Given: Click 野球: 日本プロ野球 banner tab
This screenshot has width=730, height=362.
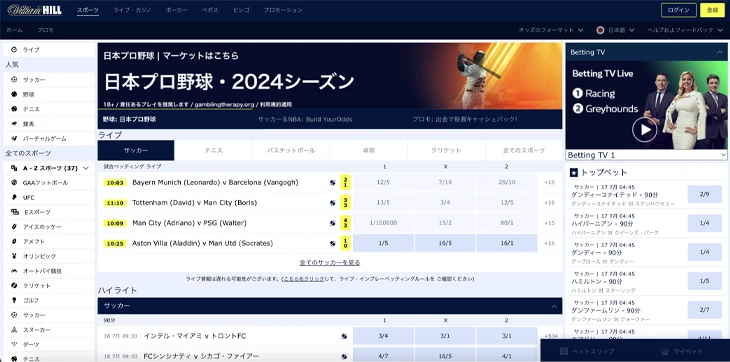Looking at the screenshot, I should (x=129, y=120).
